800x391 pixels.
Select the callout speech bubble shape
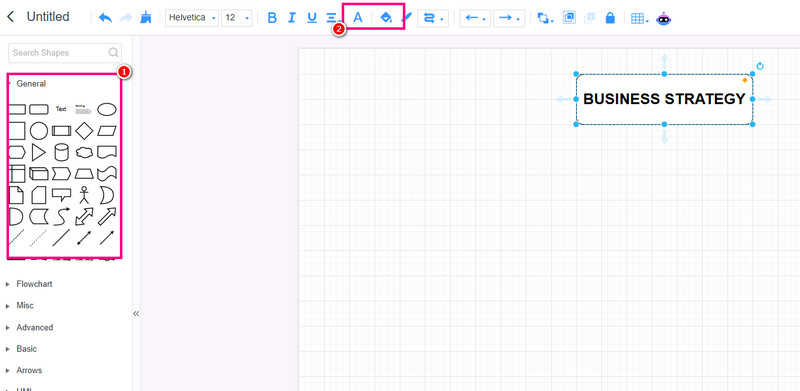point(62,196)
